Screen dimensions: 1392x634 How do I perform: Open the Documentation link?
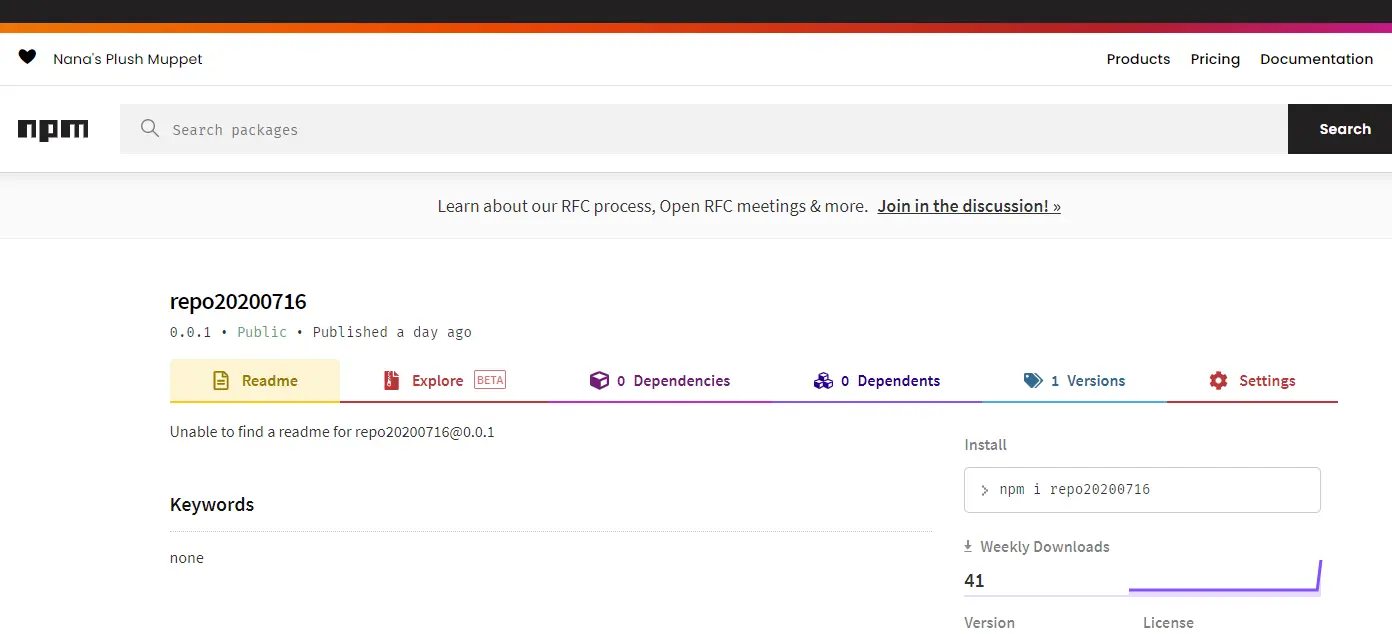pos(1316,59)
